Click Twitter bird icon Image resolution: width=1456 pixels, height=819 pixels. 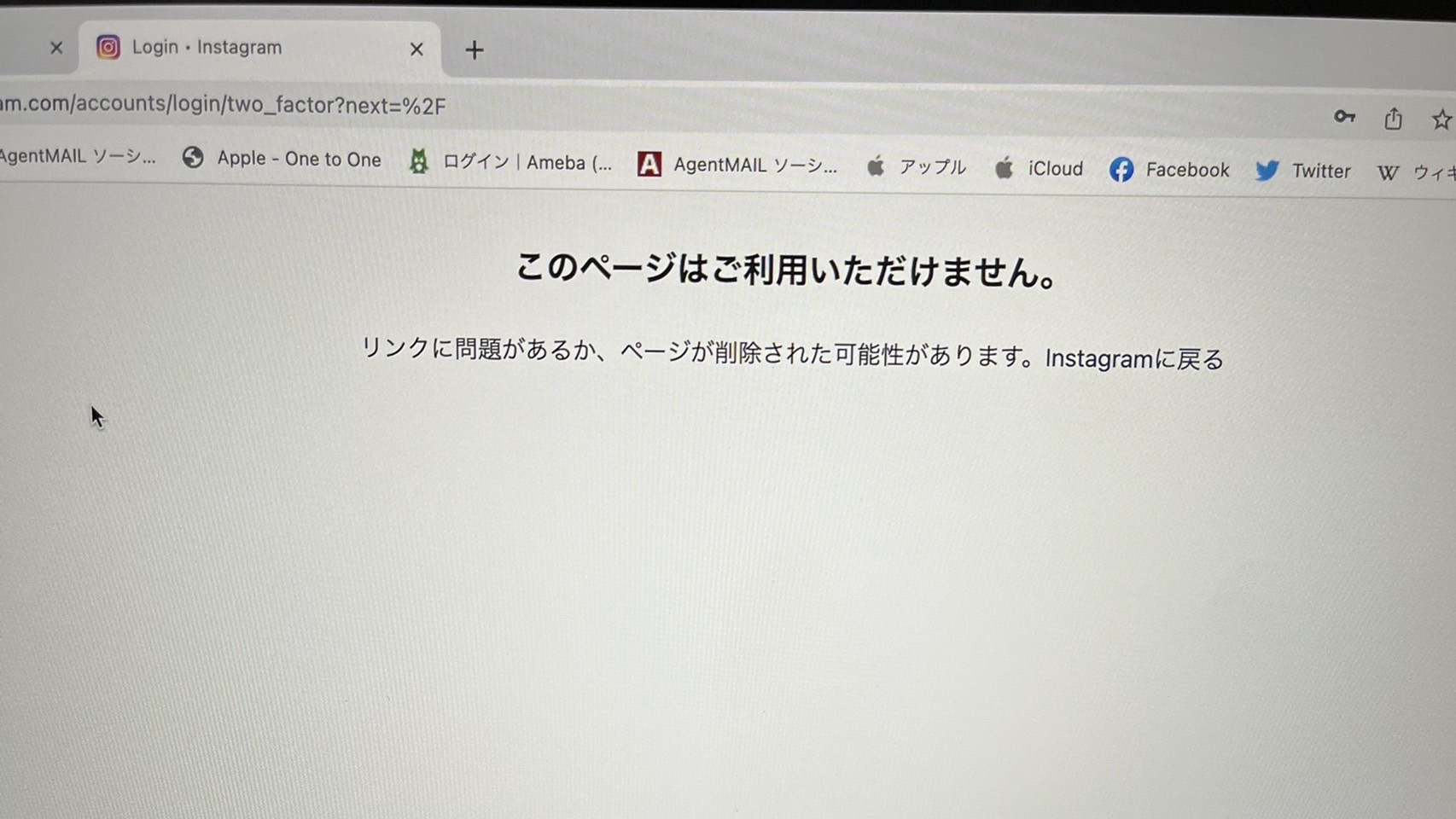click(x=1267, y=171)
